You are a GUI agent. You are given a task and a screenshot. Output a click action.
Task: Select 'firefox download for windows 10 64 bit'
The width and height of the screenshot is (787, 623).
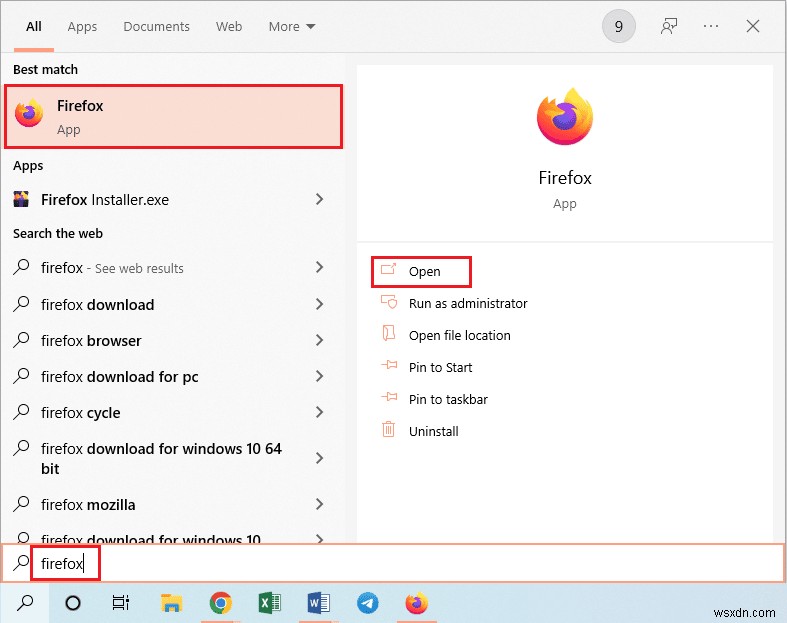click(161, 458)
